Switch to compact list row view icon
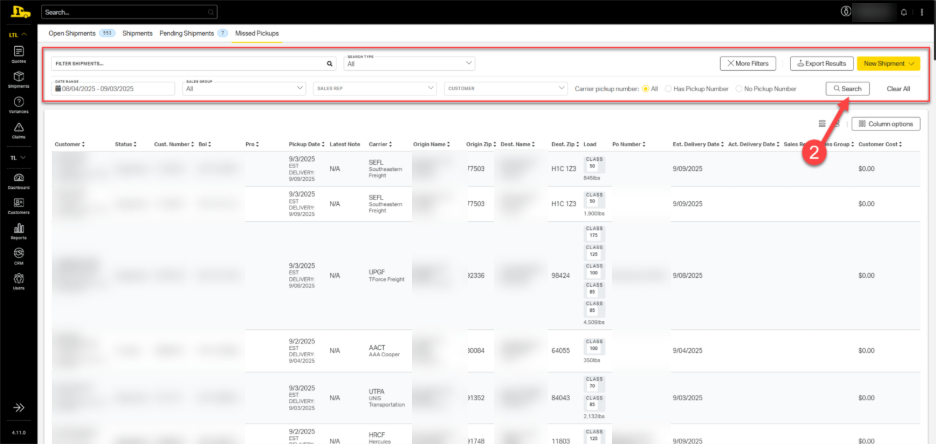 click(822, 124)
